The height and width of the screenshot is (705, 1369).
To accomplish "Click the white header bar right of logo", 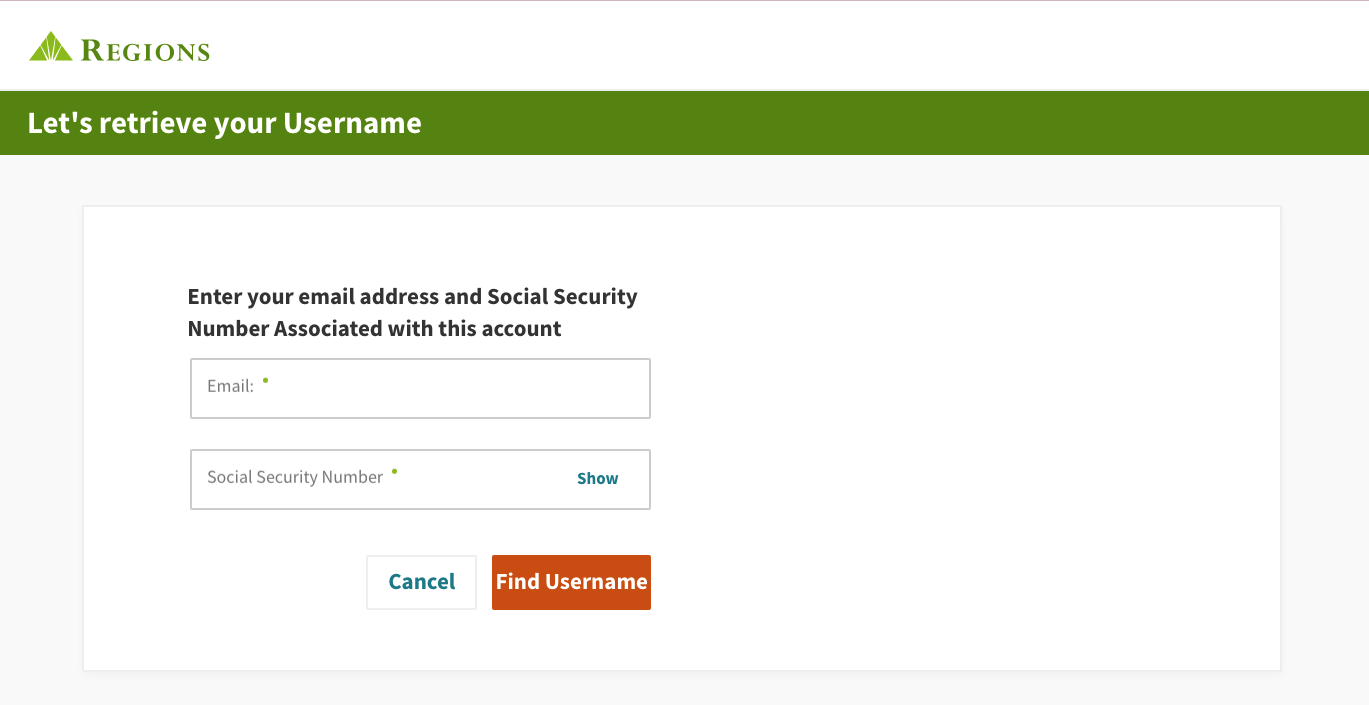I will tap(800, 46).
